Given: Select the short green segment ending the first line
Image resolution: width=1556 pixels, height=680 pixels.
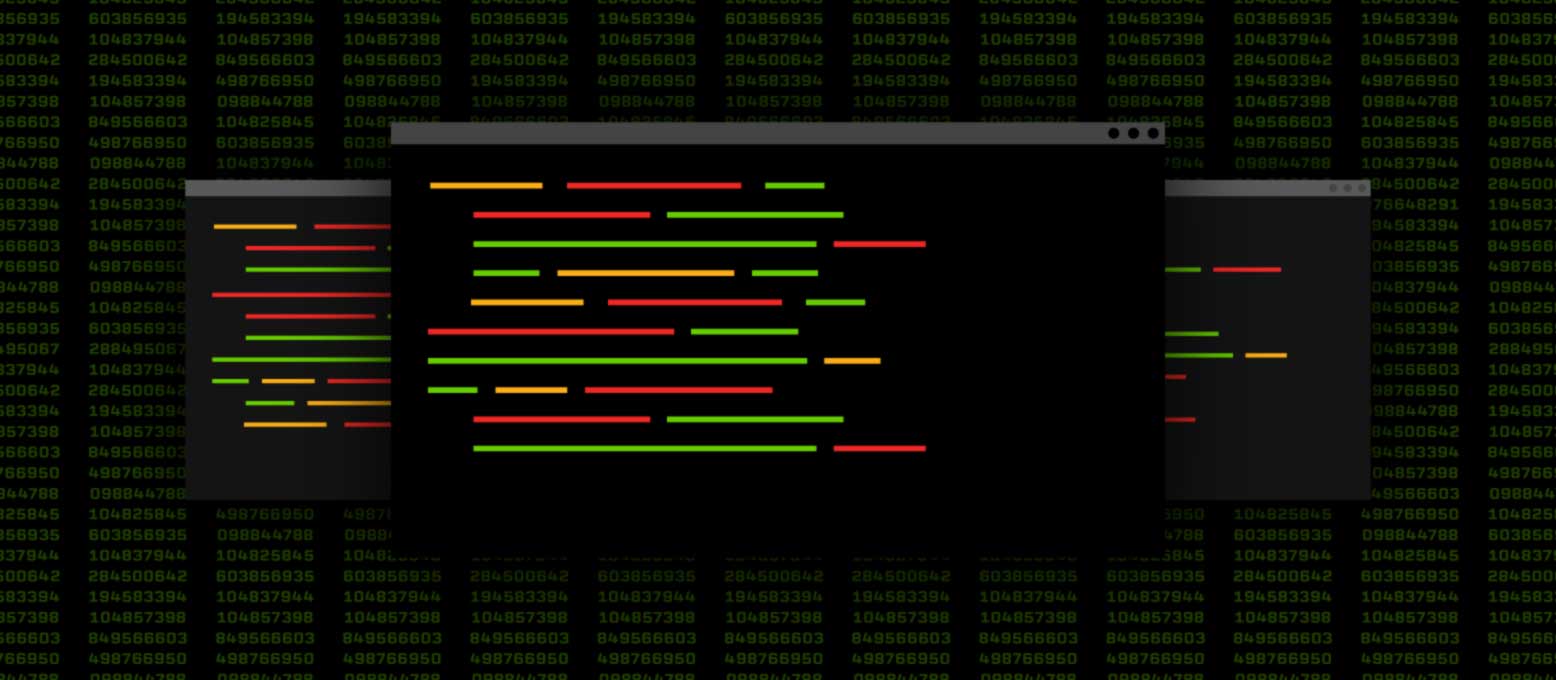Looking at the screenshot, I should (x=794, y=186).
